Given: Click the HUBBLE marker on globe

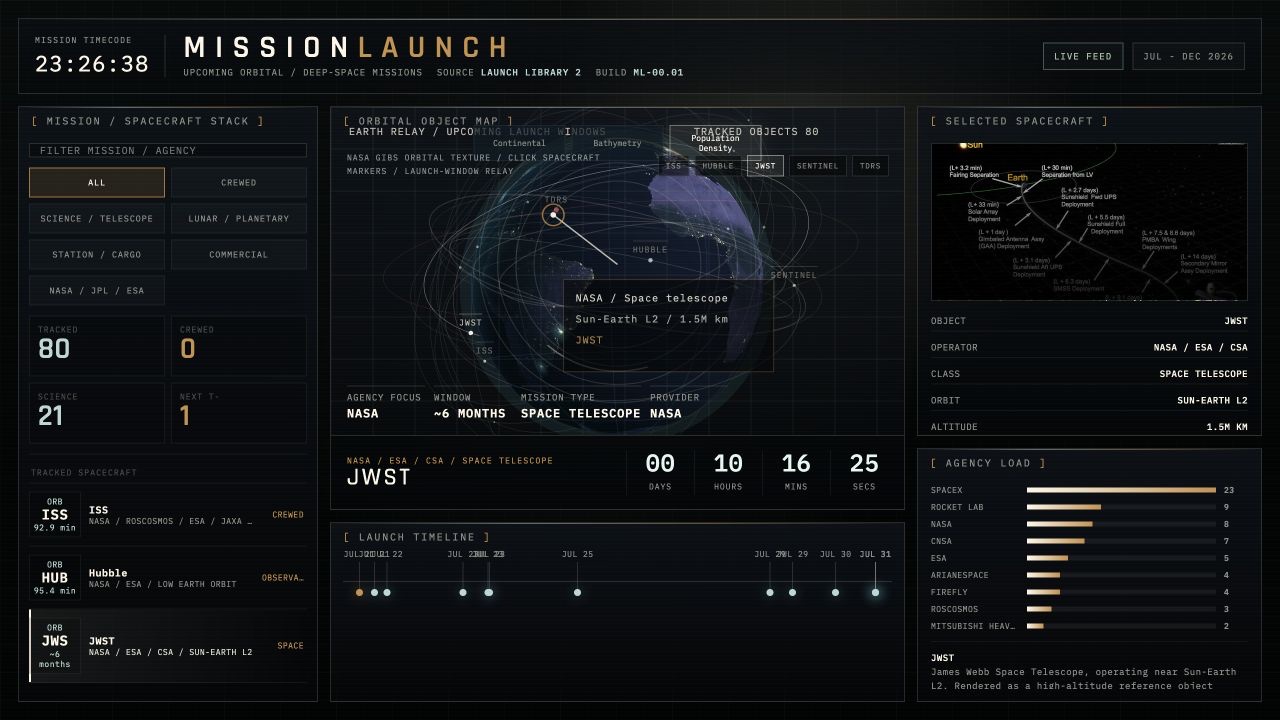Looking at the screenshot, I should (650, 260).
